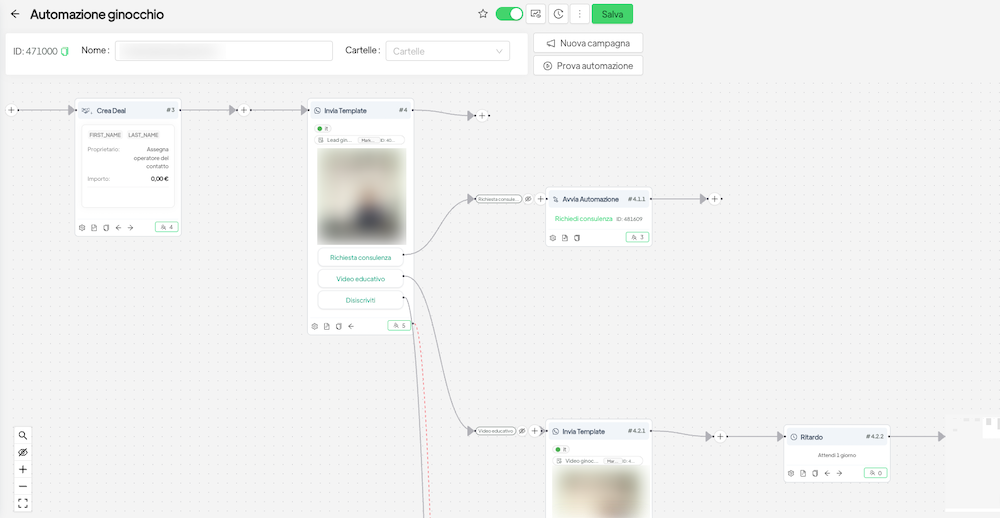The width and height of the screenshot is (1000, 518).
Task: Open settings gear on Avvia Automazione node
Action: pos(553,238)
